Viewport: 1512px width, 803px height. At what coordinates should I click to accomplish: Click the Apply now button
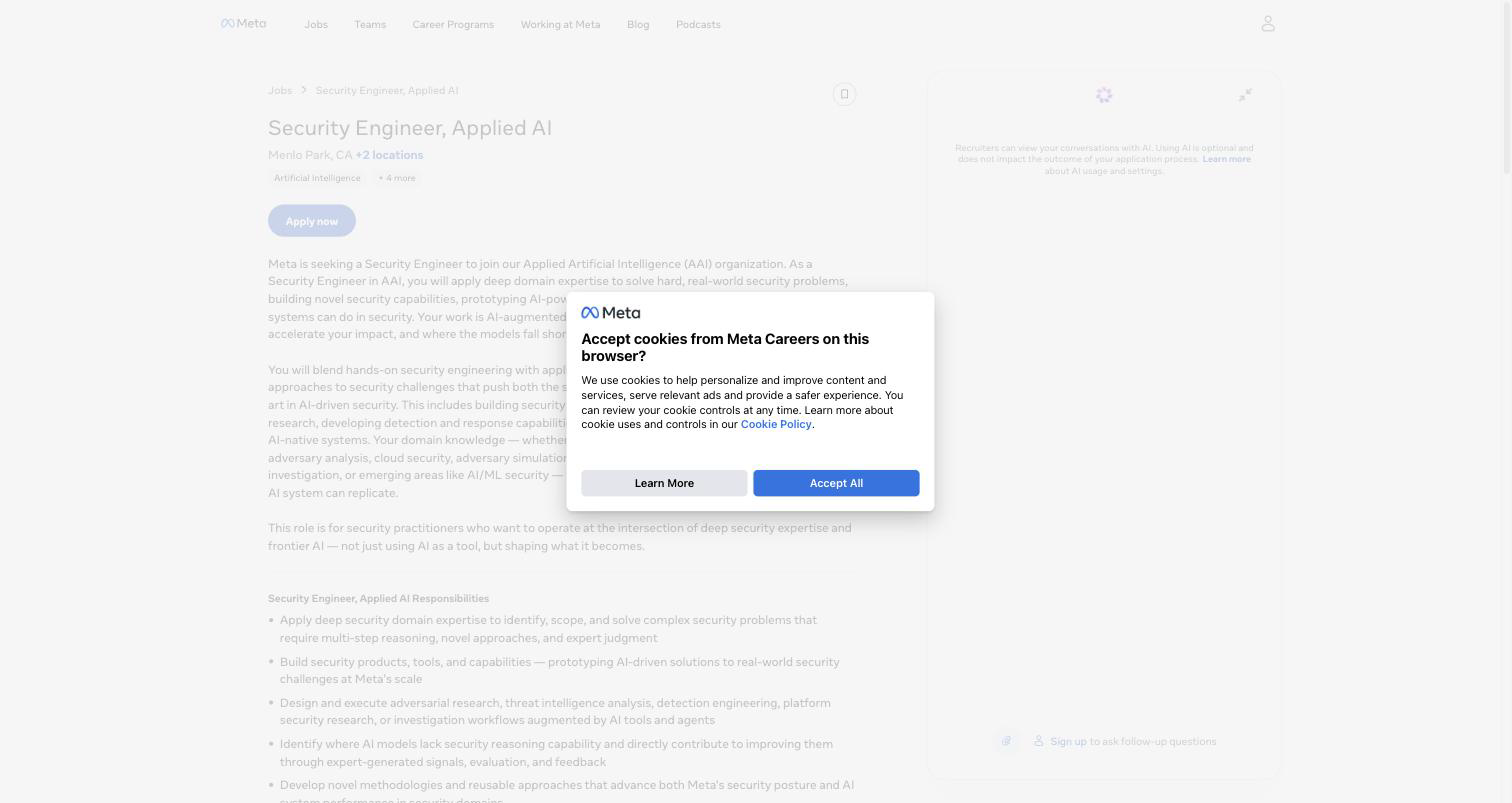coord(312,221)
